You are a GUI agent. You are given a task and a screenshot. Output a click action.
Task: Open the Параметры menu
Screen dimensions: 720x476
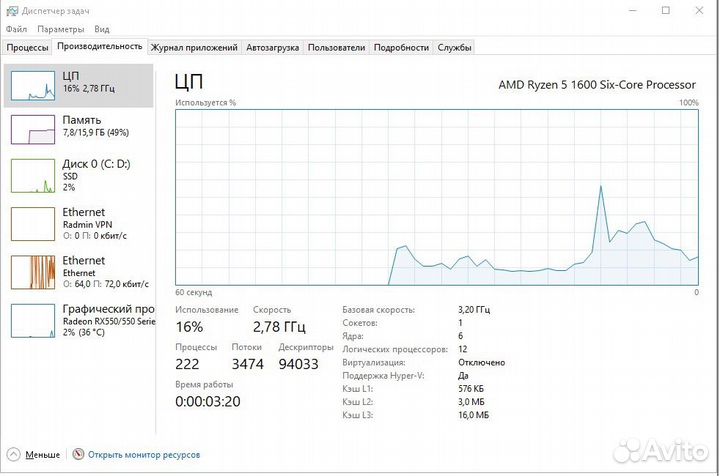[x=61, y=29]
